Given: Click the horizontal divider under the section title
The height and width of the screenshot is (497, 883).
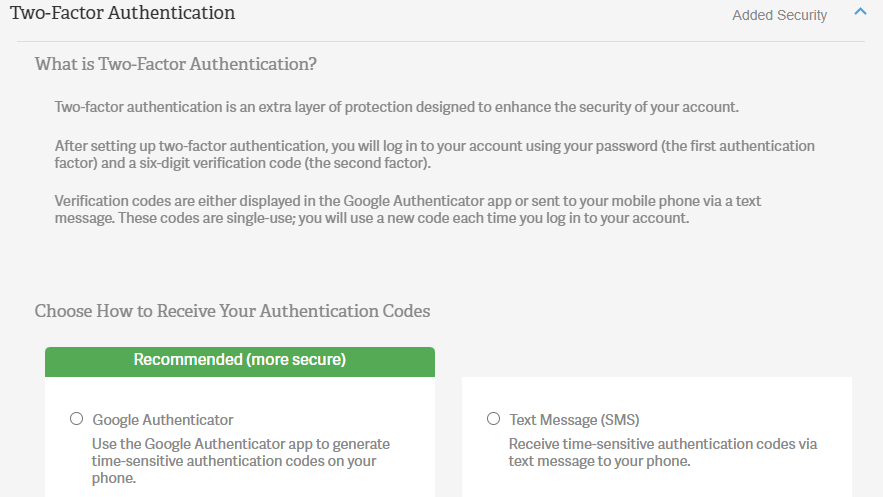Looking at the screenshot, I should [x=441, y=41].
